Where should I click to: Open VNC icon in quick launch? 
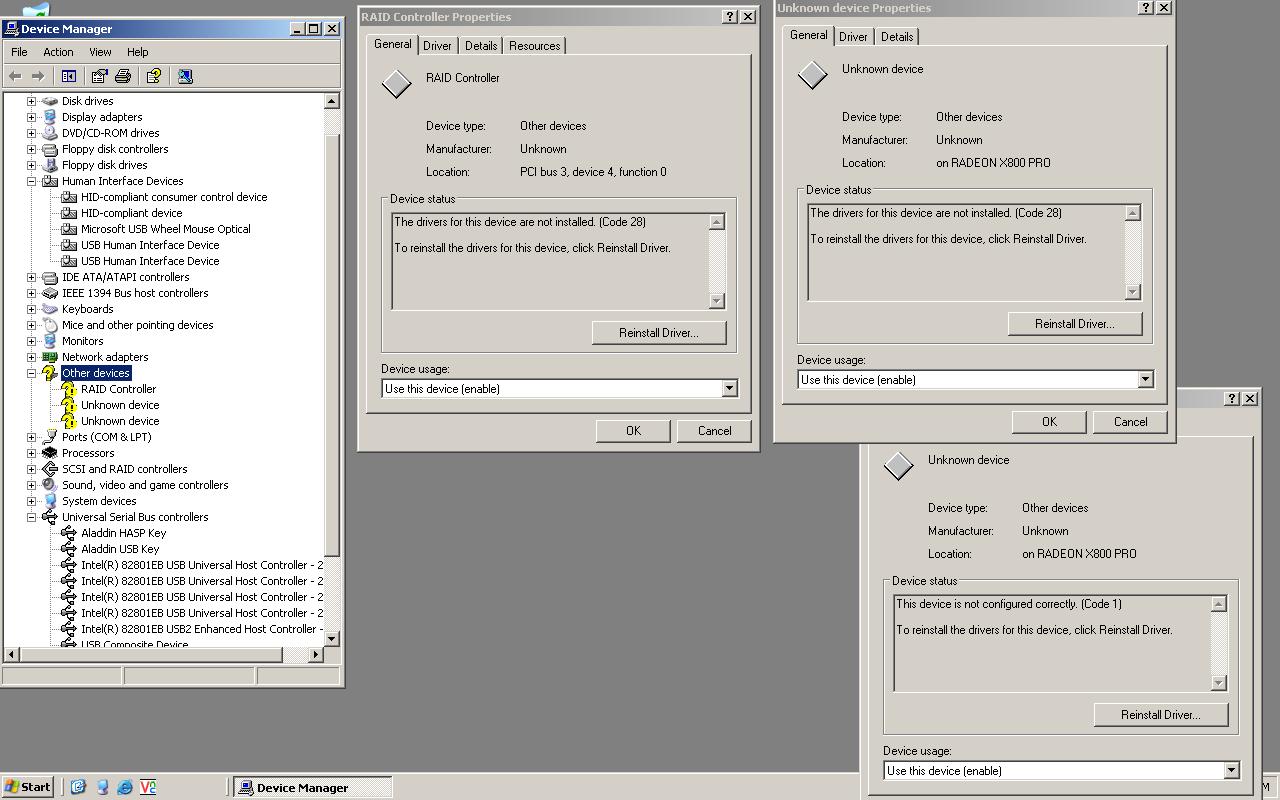click(x=148, y=787)
